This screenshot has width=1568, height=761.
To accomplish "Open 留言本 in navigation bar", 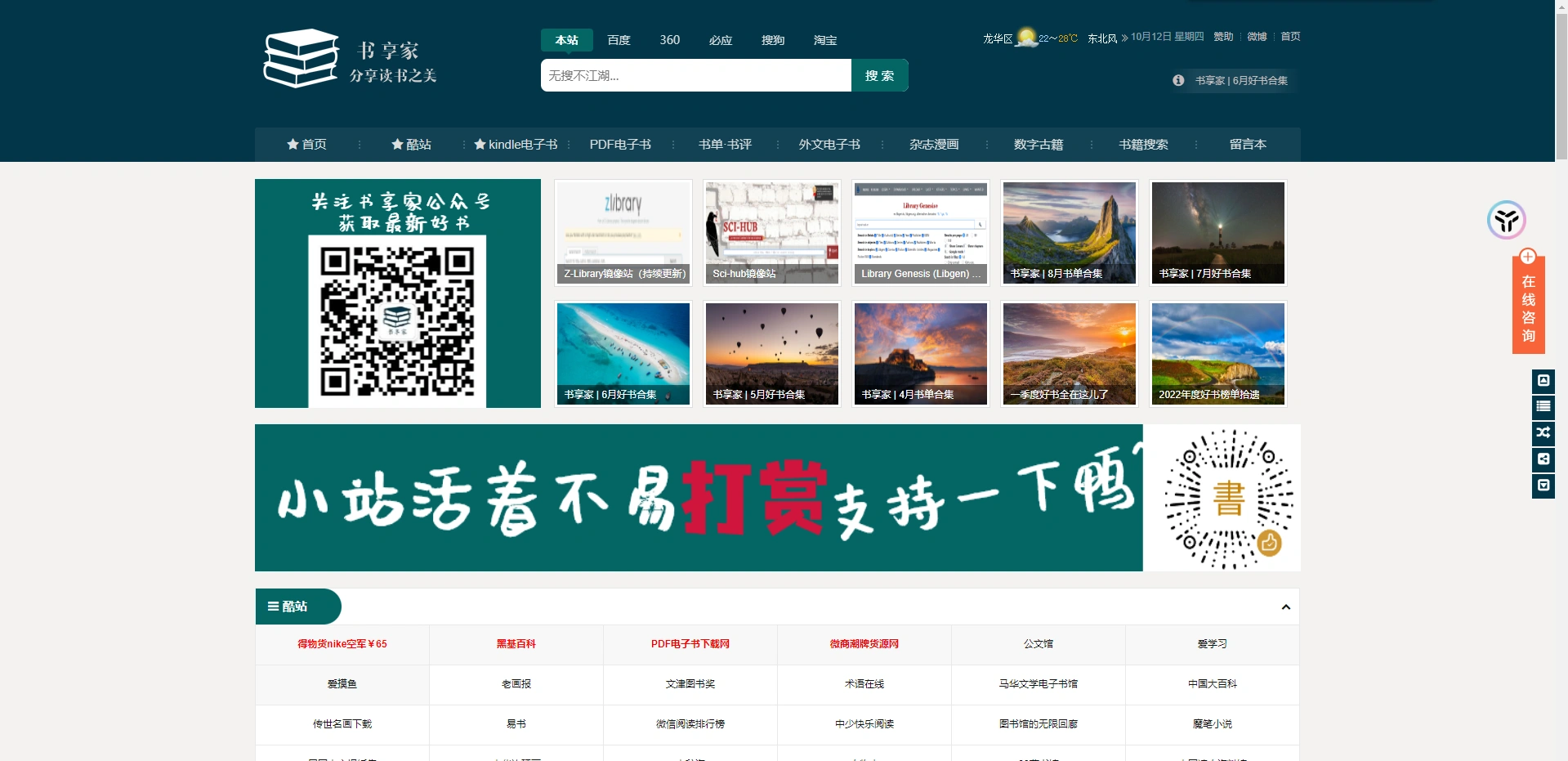I will pos(1248,144).
